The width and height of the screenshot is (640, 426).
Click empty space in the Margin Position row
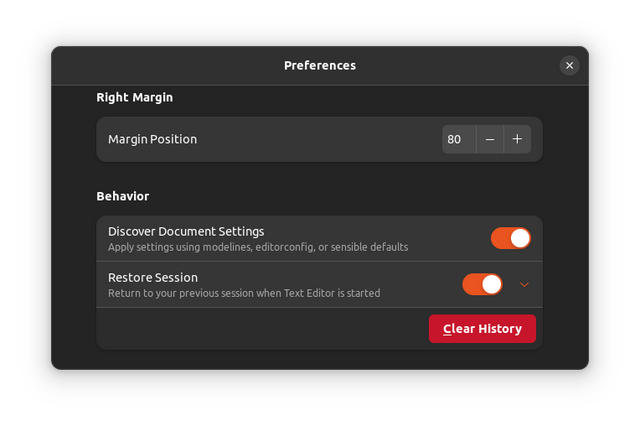click(318, 139)
